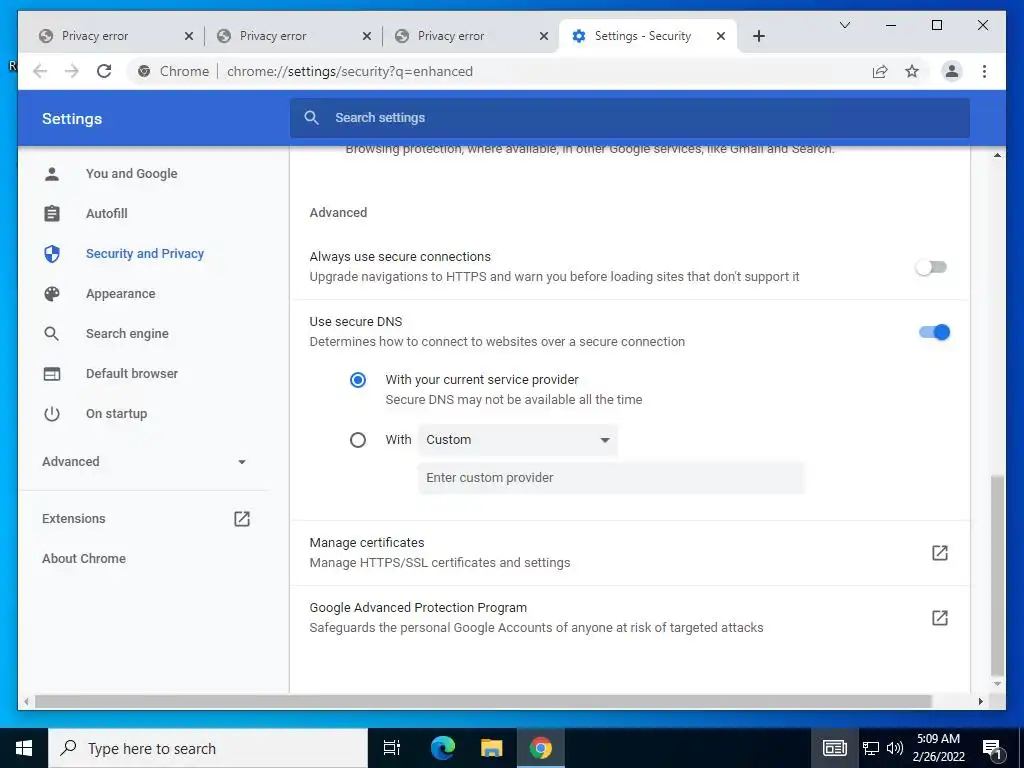Open Autofill settings
Screen dimensions: 1024x768
[x=106, y=214]
